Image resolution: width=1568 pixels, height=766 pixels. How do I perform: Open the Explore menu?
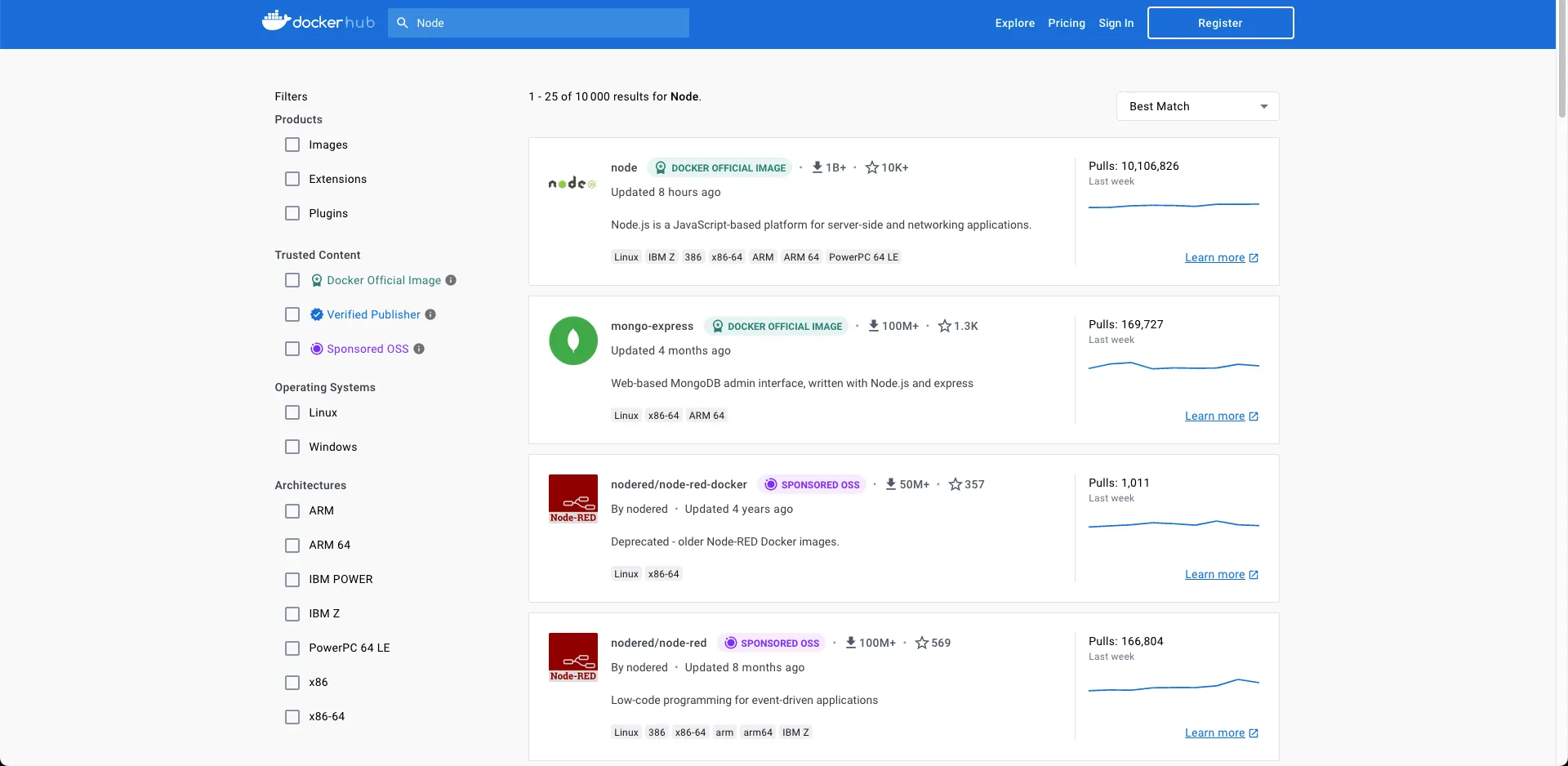1014,23
